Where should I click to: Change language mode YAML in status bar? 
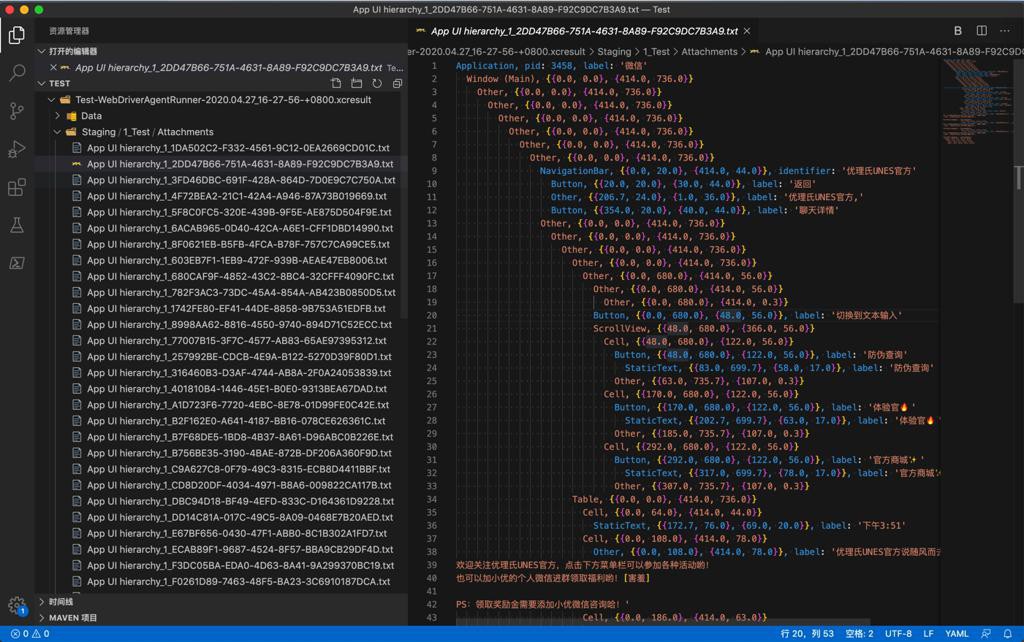957,634
